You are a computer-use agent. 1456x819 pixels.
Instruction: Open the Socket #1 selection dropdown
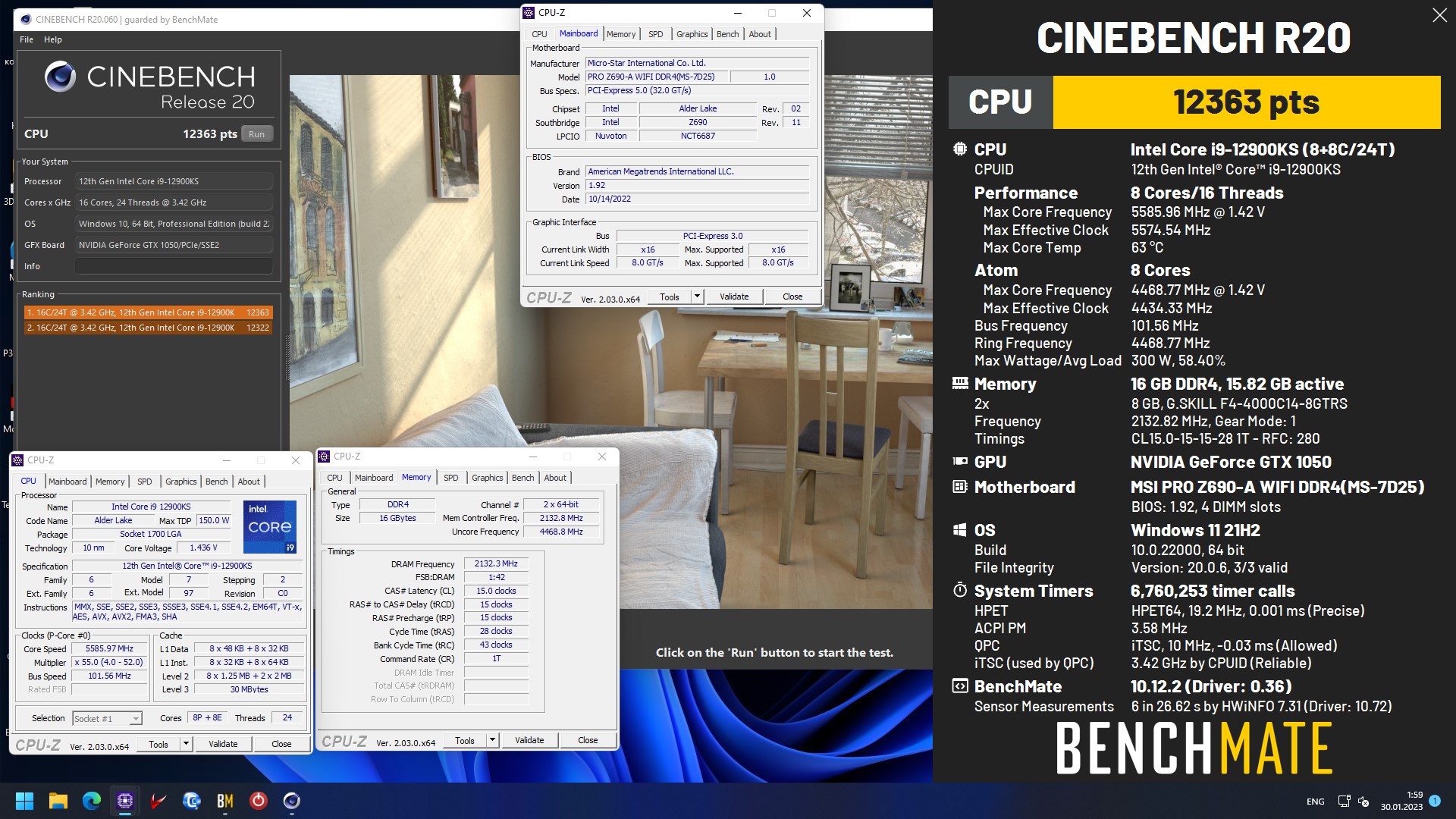pos(107,718)
